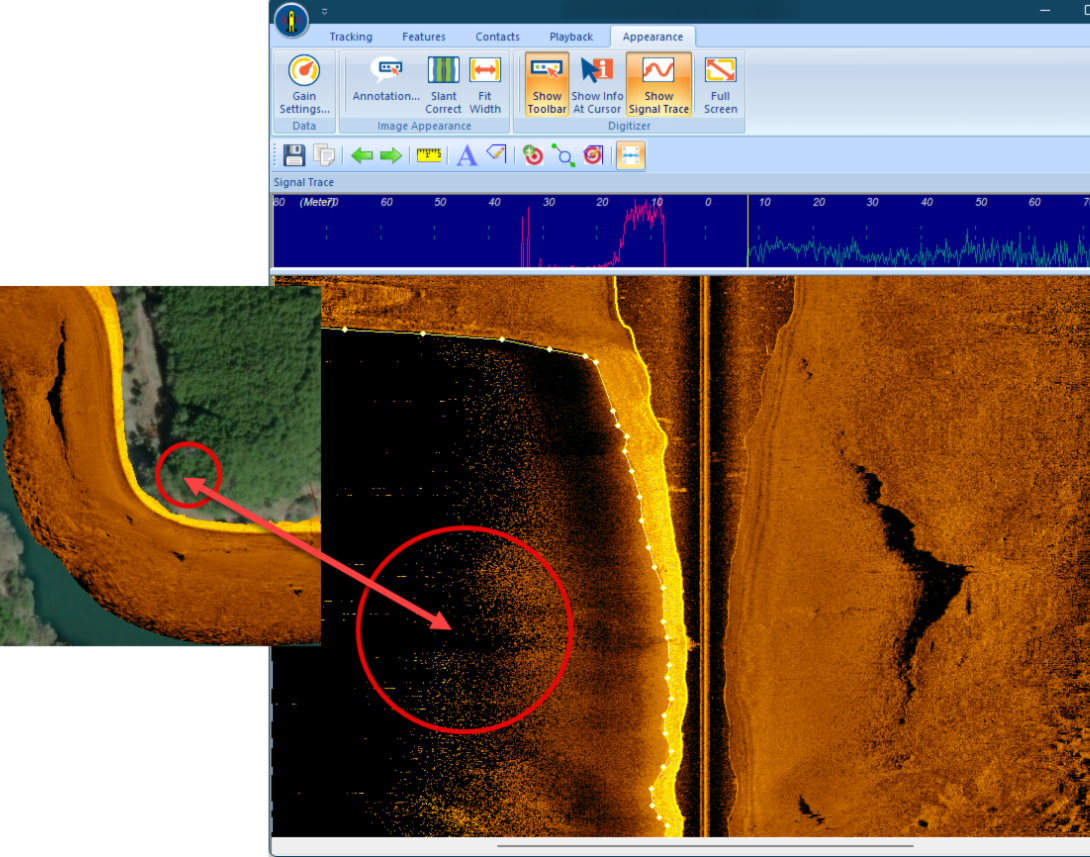The height and width of the screenshot is (857, 1090).
Task: Enable Show Info At Cursor
Action: click(597, 84)
